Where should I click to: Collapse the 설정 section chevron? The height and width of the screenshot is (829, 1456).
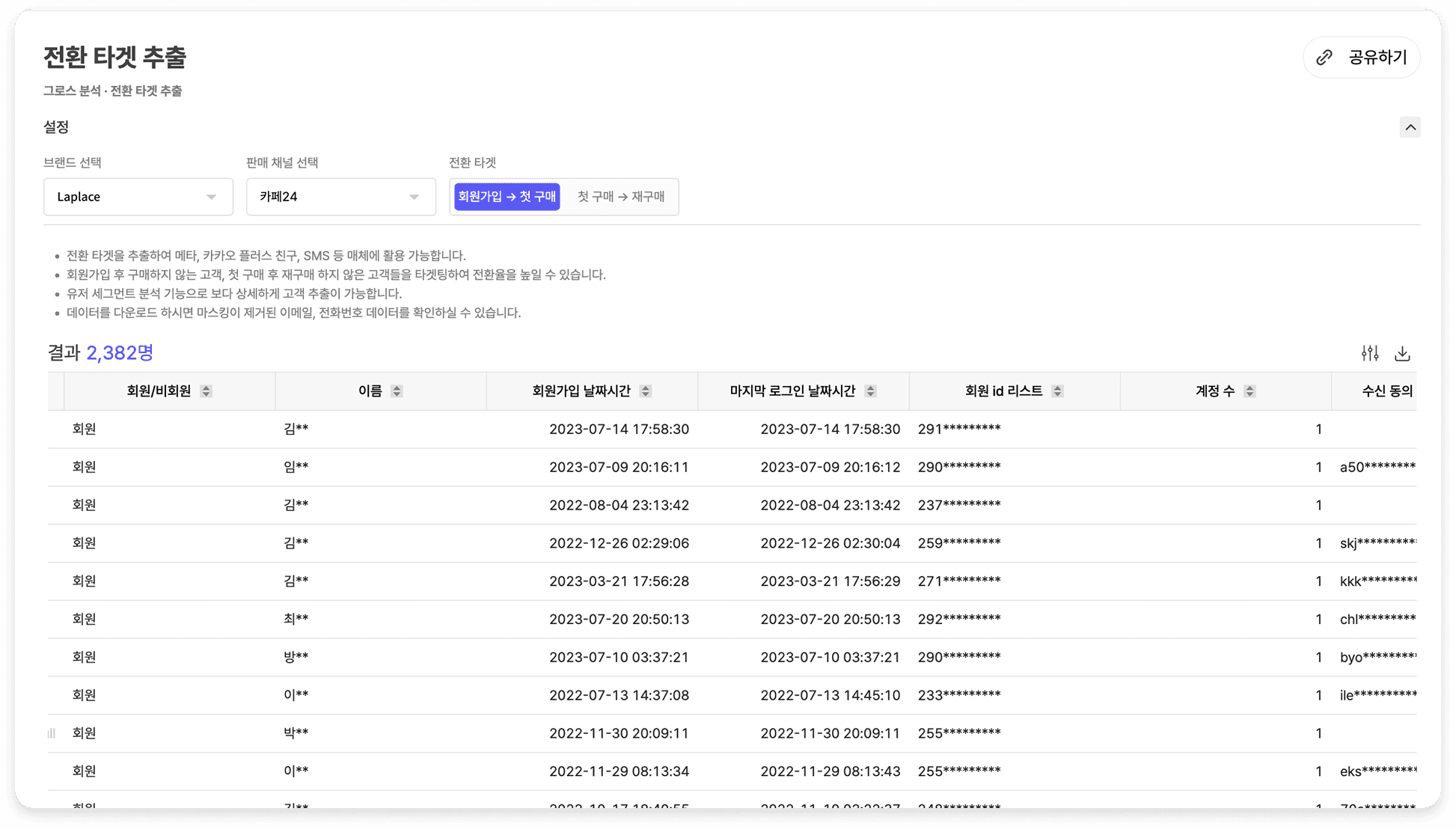[1410, 127]
